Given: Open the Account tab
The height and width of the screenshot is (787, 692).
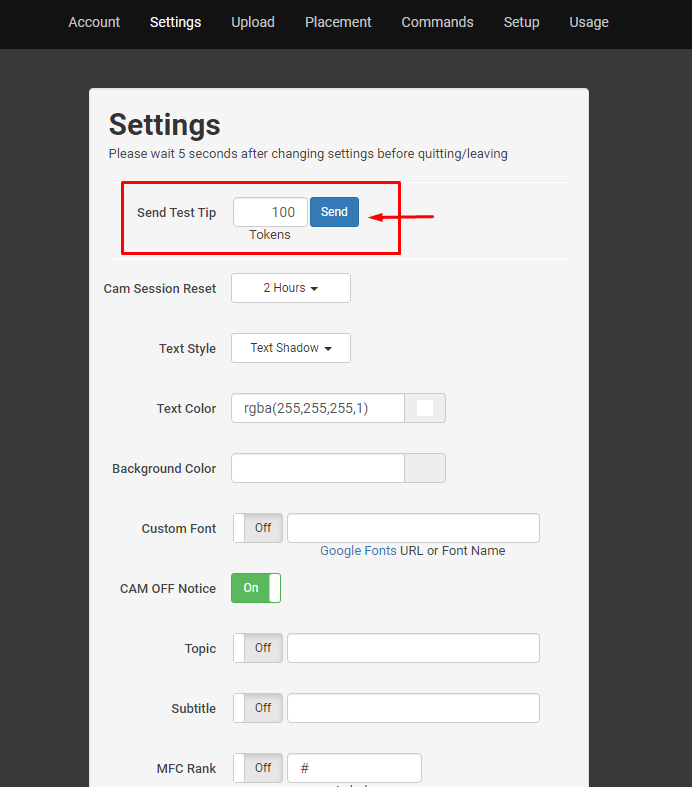Looking at the screenshot, I should tap(94, 23).
